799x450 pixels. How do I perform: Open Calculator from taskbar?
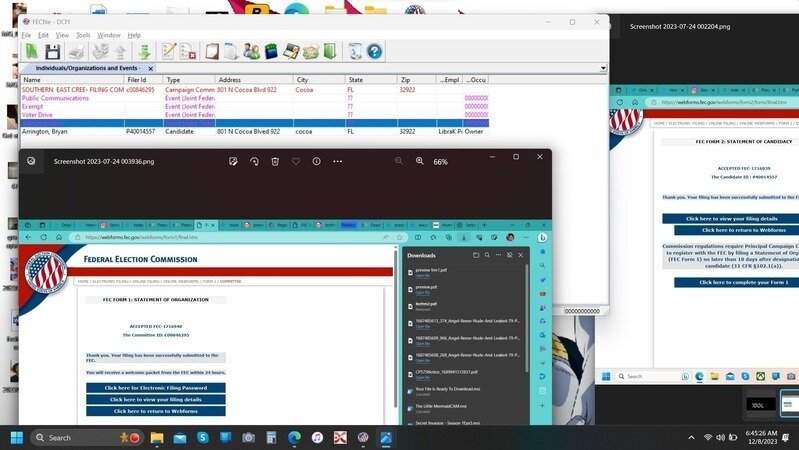(x=271, y=438)
